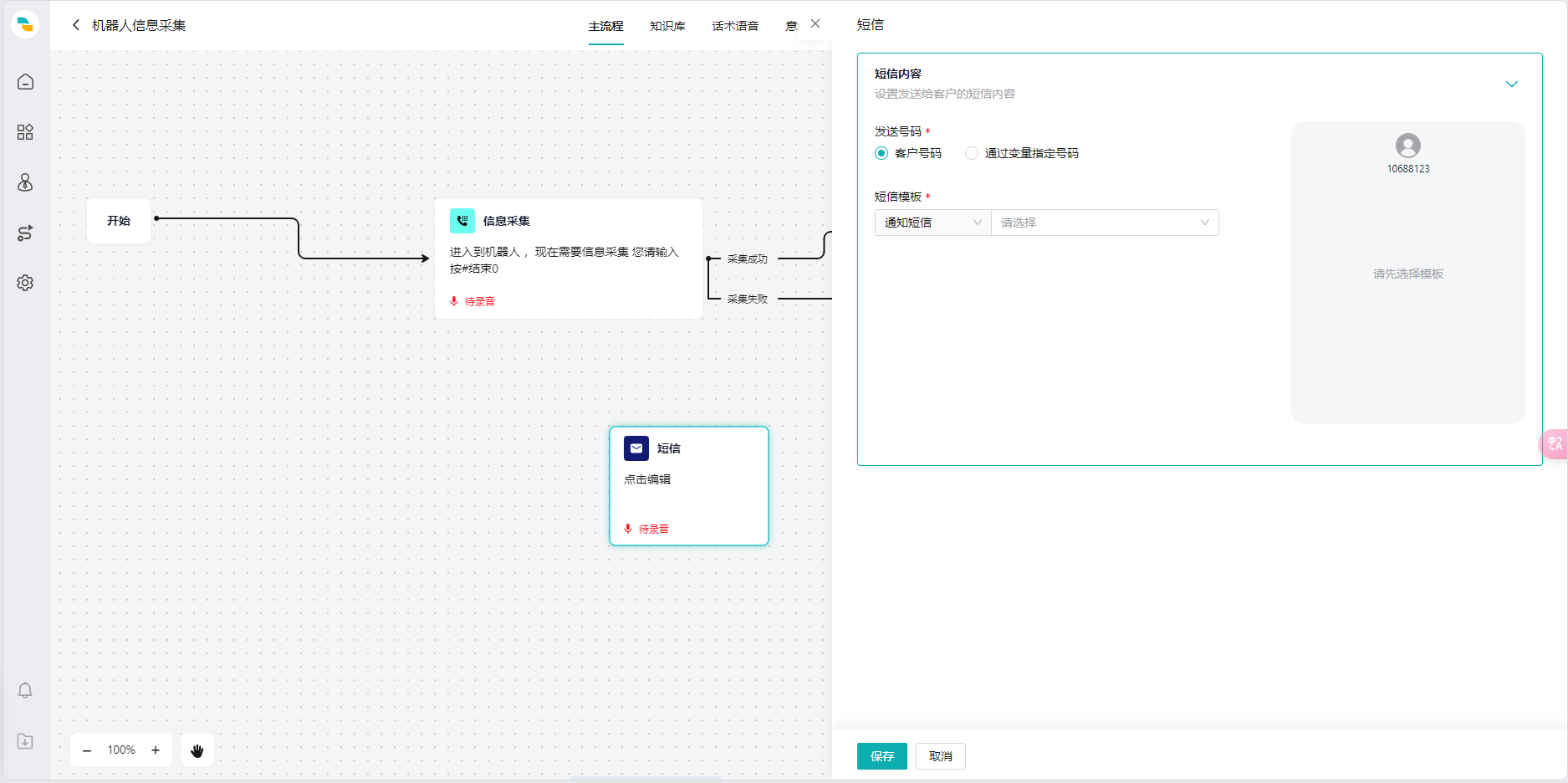1568x783 pixels.
Task: Open settings gear icon in sidebar
Action: click(25, 283)
